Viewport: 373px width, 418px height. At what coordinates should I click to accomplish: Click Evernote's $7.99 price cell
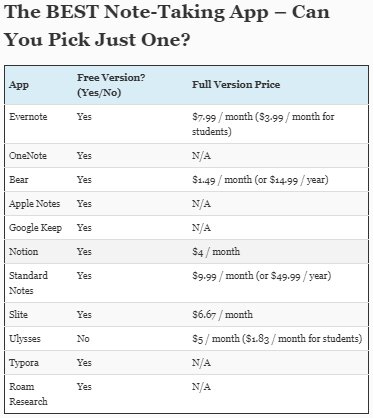tap(263, 124)
